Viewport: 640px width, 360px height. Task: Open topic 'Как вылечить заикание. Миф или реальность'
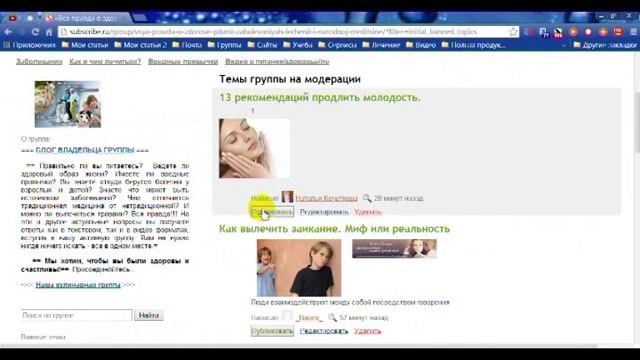click(334, 229)
